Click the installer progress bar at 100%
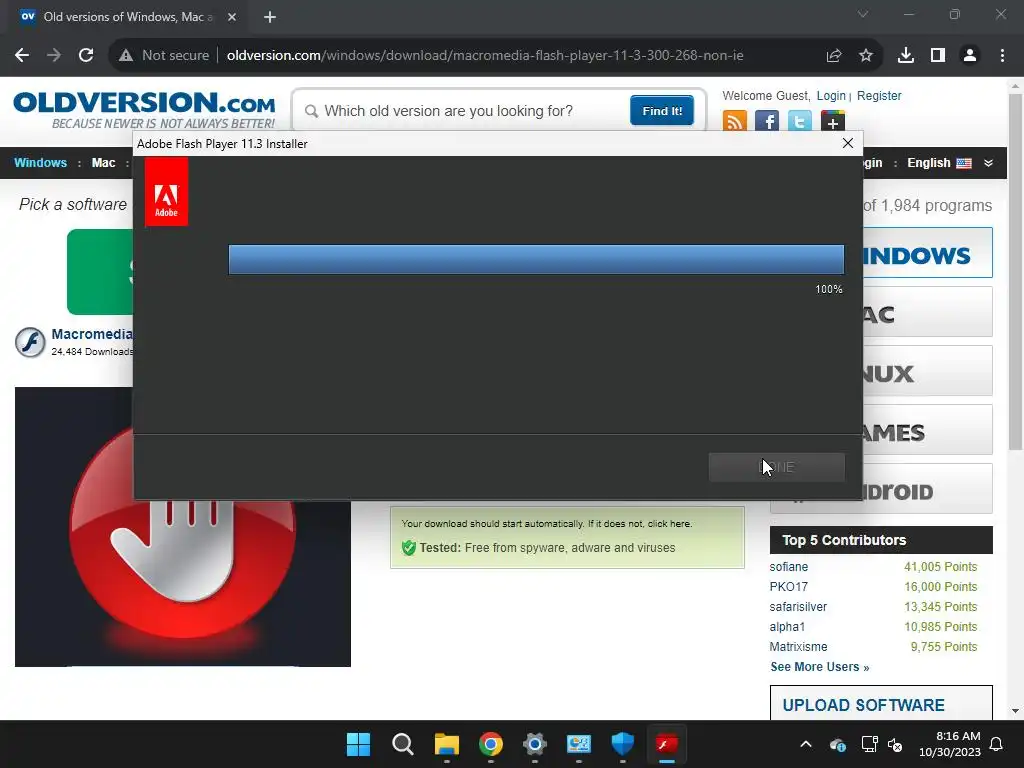The height and width of the screenshot is (768, 1024). pos(536,259)
